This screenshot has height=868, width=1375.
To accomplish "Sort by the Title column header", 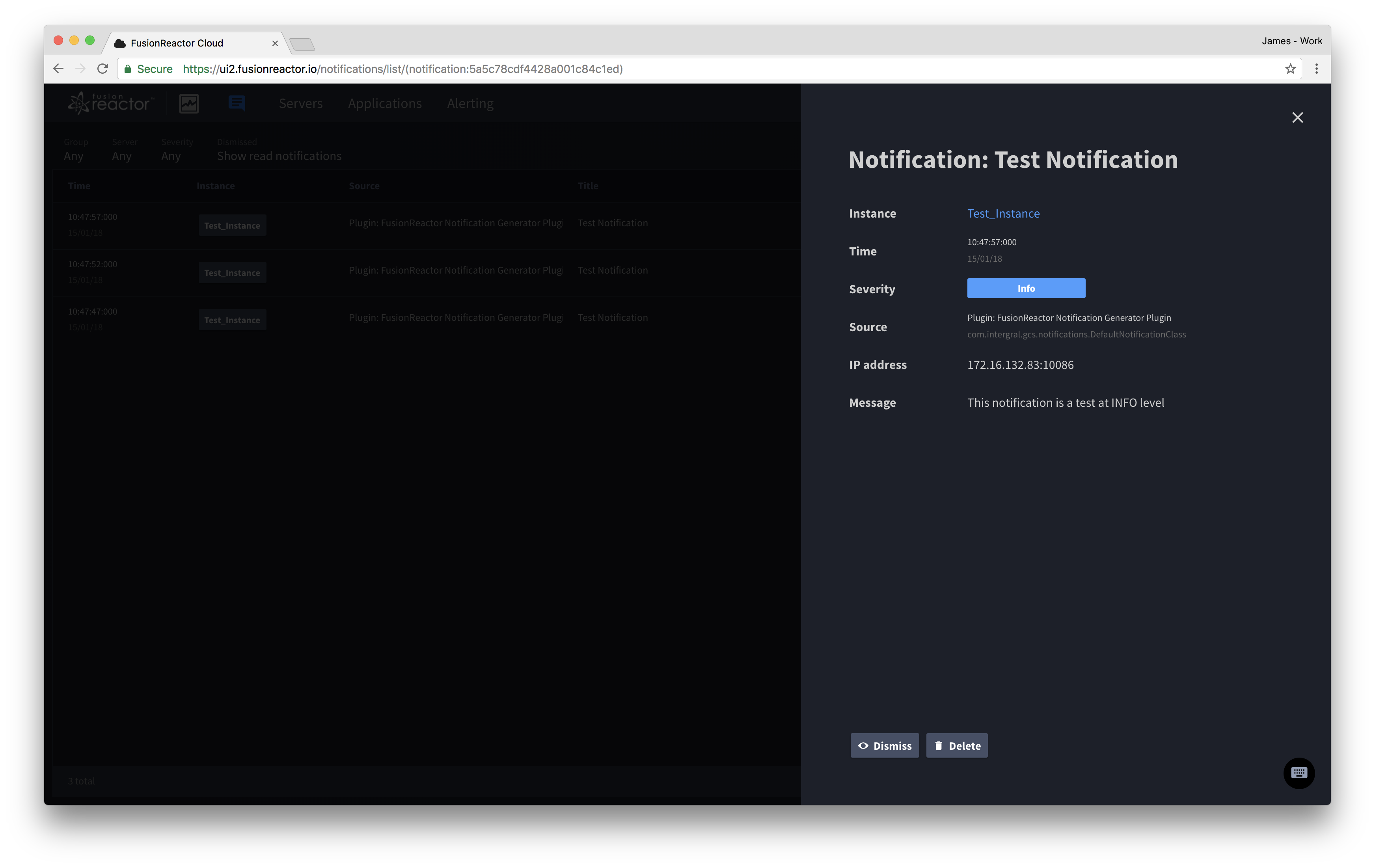I will pos(588,186).
